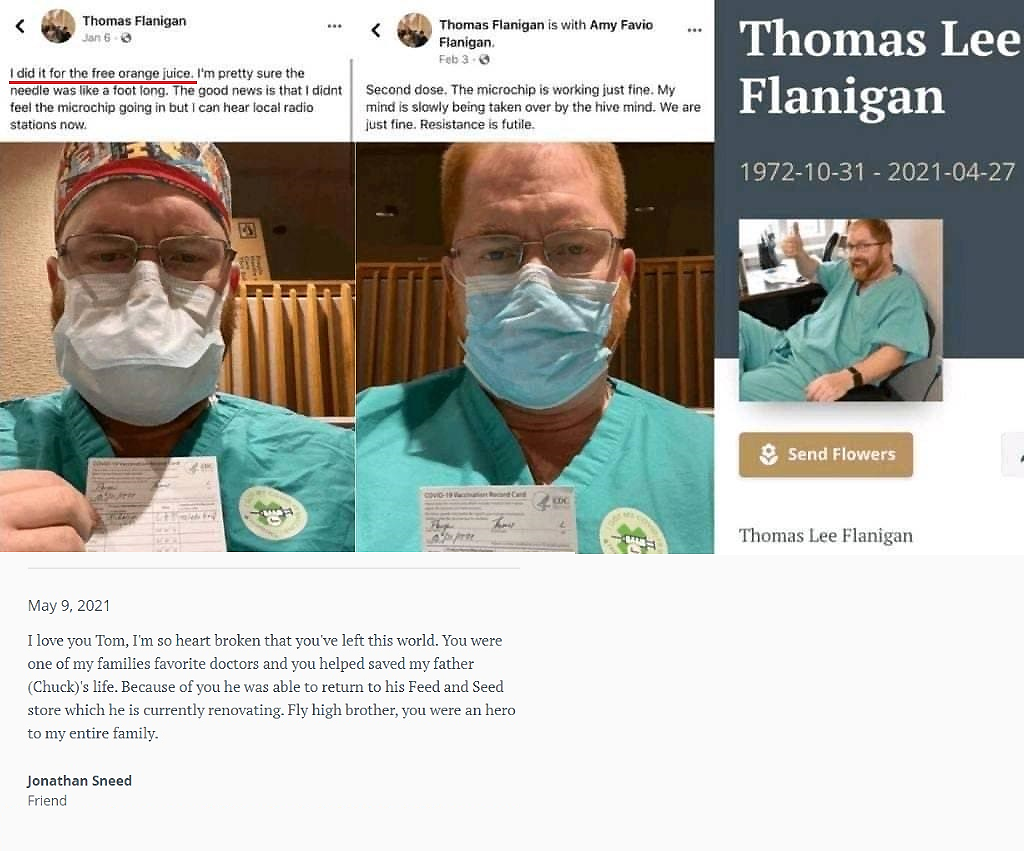The height and width of the screenshot is (851, 1024).
Task: Open the Jan 6 vaccination selfie photo
Action: click(x=177, y=347)
